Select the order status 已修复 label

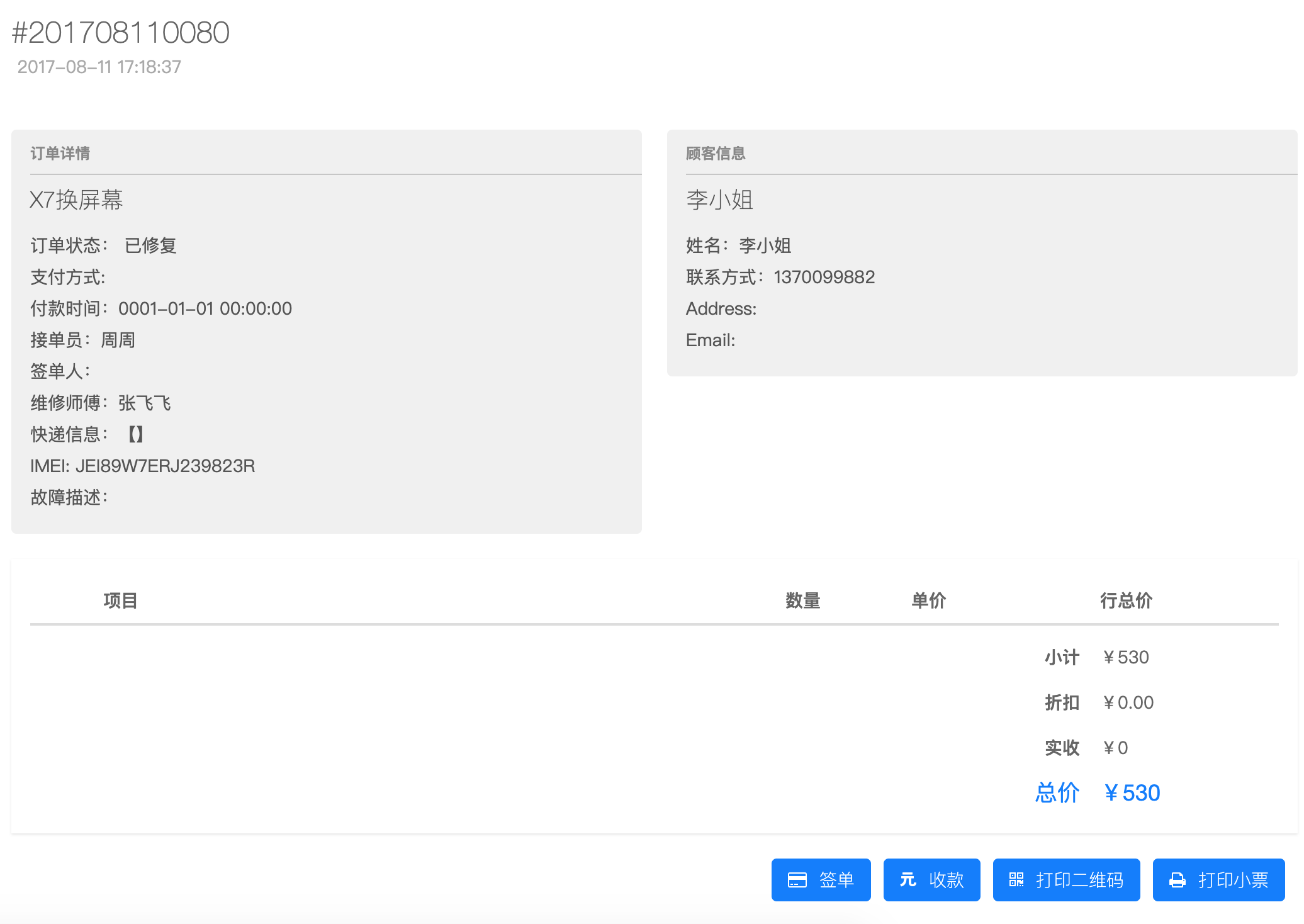point(150,245)
